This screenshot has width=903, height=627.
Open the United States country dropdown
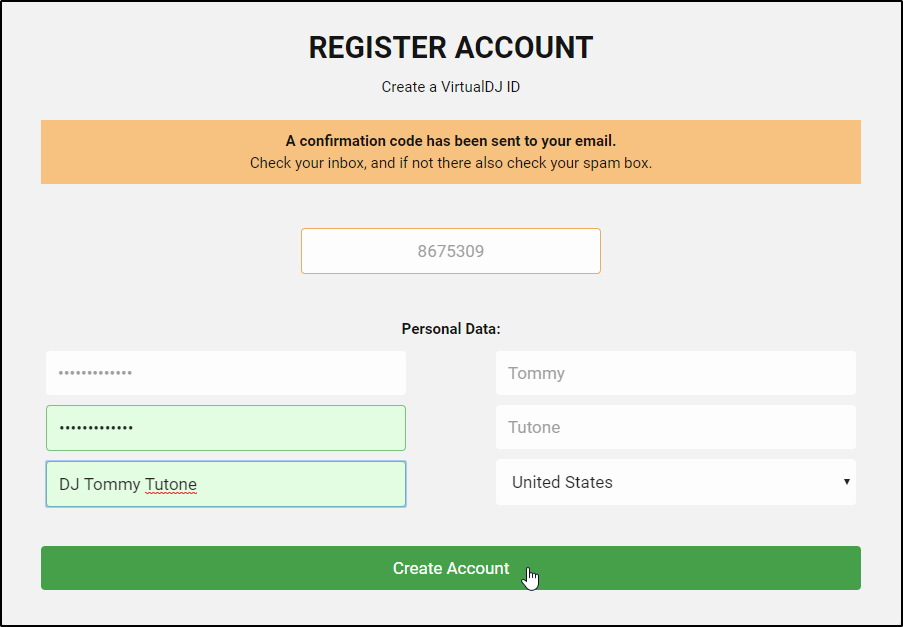coord(675,482)
